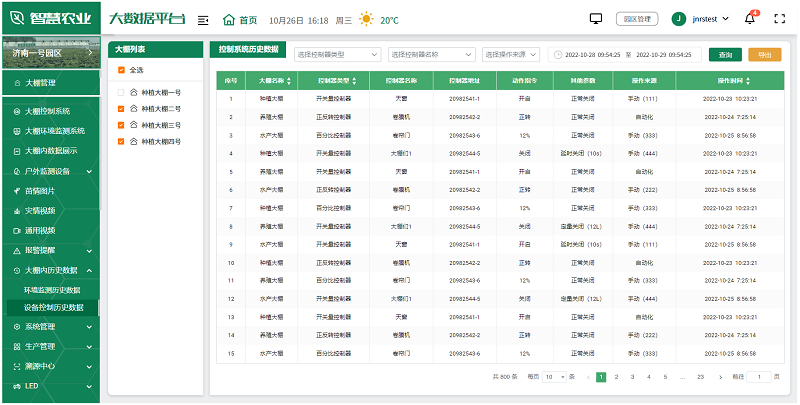The width and height of the screenshot is (800, 405).
Task: Open 选择控制器类型 dropdown
Action: [337, 54]
